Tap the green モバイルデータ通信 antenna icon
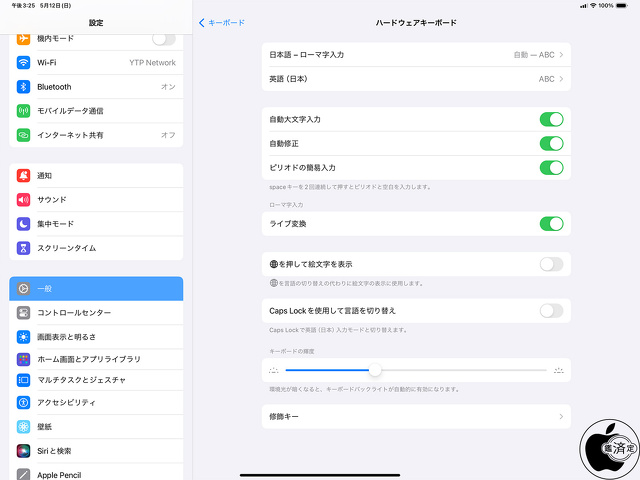The height and width of the screenshot is (480, 640). pyautogui.click(x=23, y=111)
